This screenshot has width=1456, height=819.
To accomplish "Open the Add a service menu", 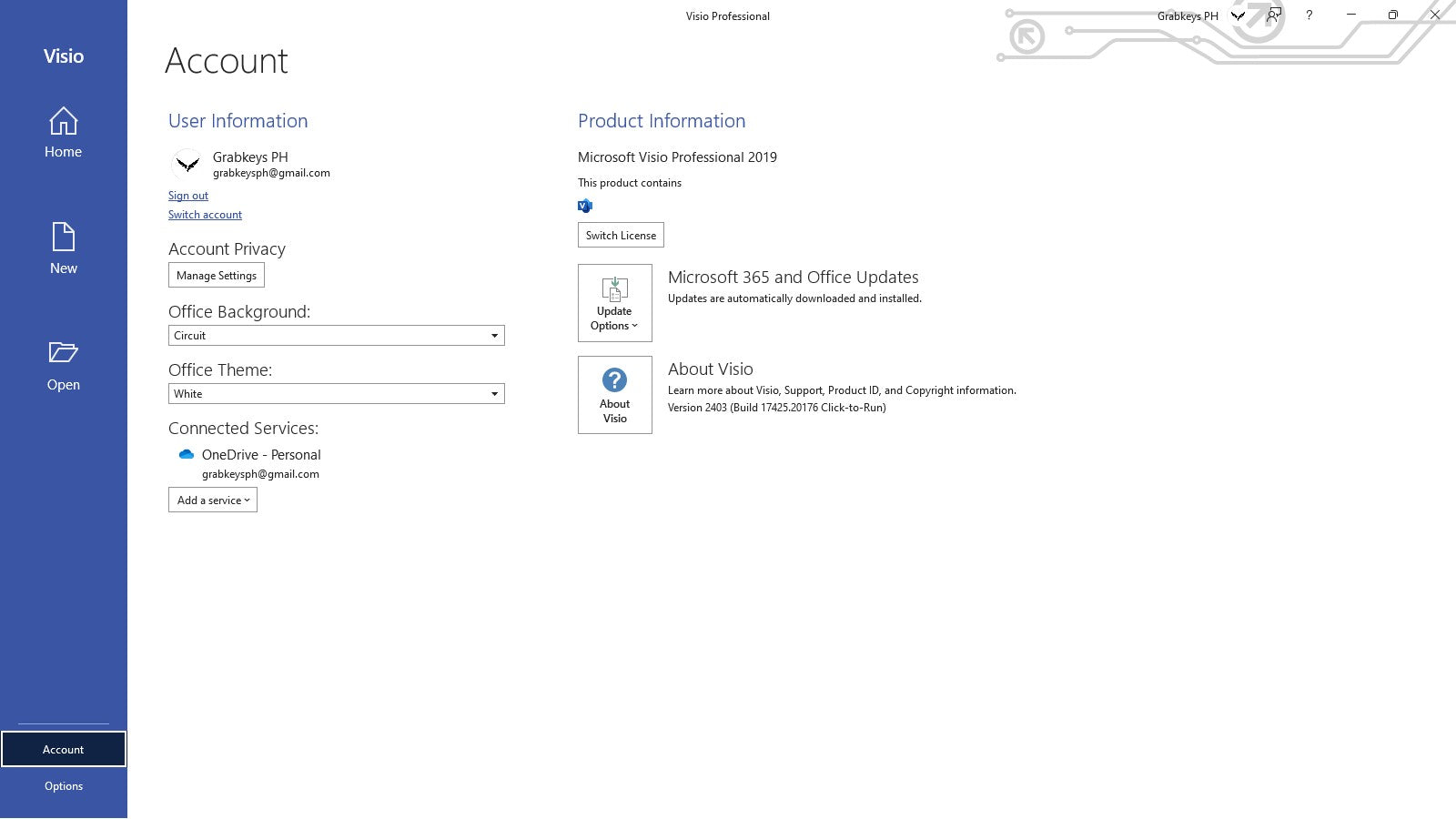I will (213, 500).
